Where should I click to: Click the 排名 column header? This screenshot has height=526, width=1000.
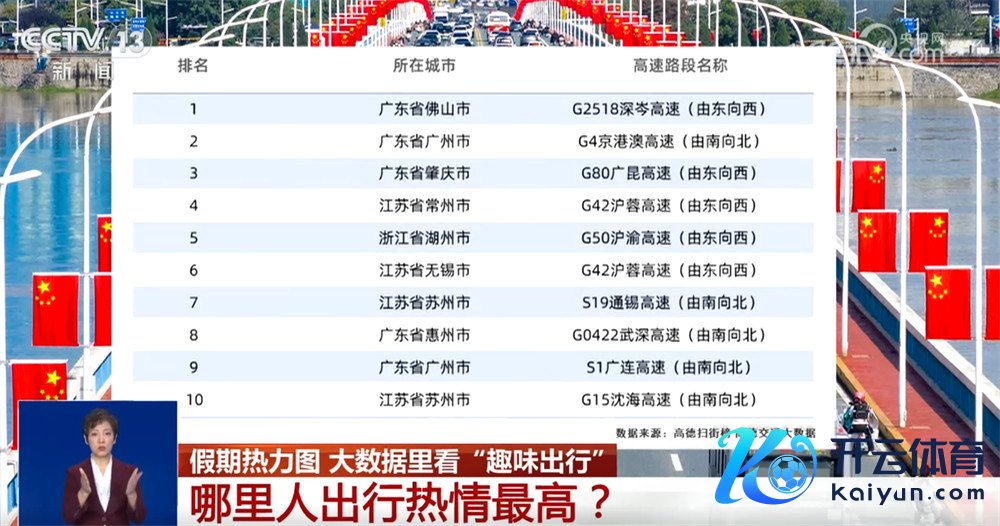click(x=193, y=66)
